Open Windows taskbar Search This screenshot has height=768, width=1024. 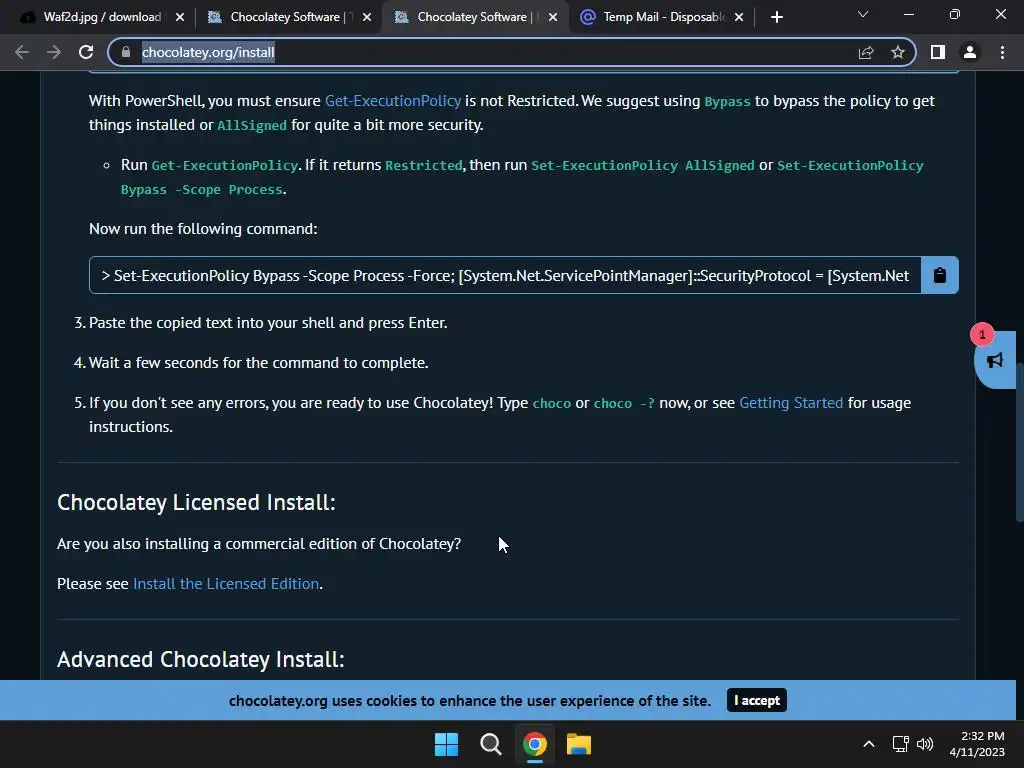point(490,744)
